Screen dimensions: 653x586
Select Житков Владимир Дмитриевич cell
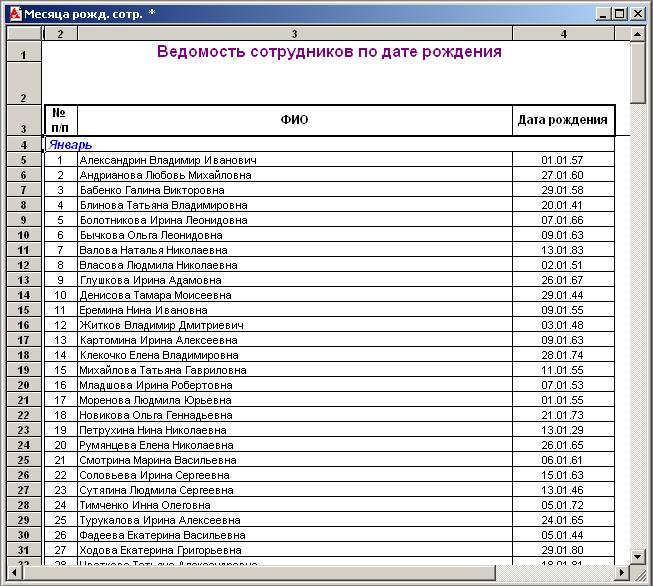(294, 325)
